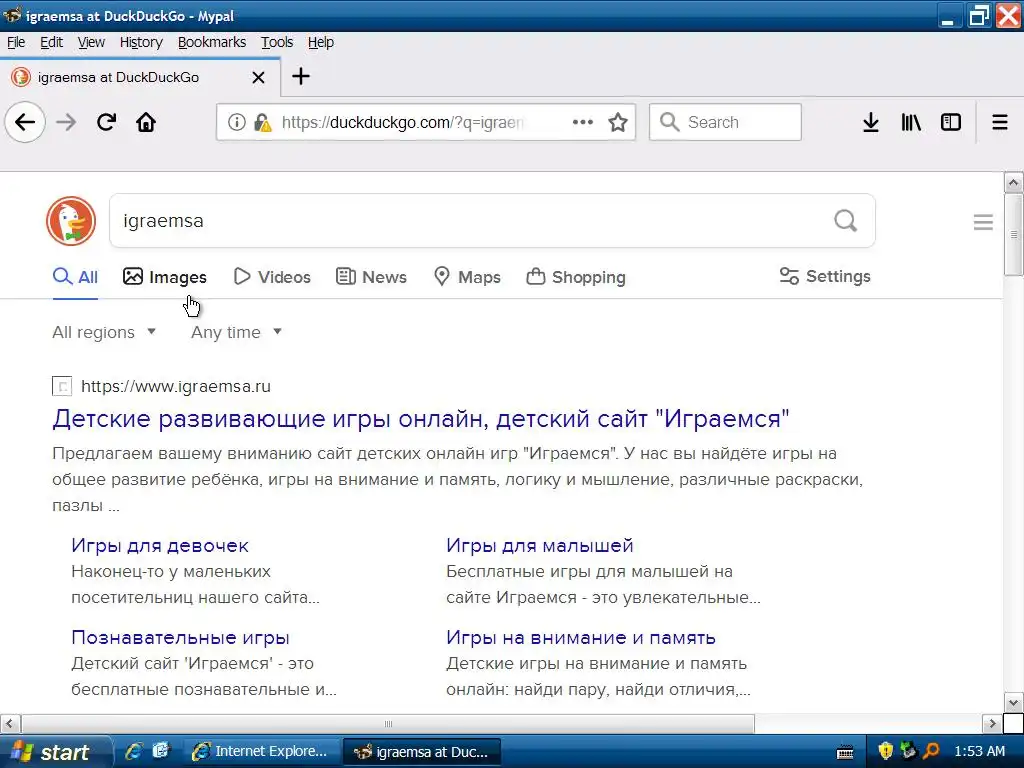
Task: Open the Edit menu
Action: coord(52,42)
